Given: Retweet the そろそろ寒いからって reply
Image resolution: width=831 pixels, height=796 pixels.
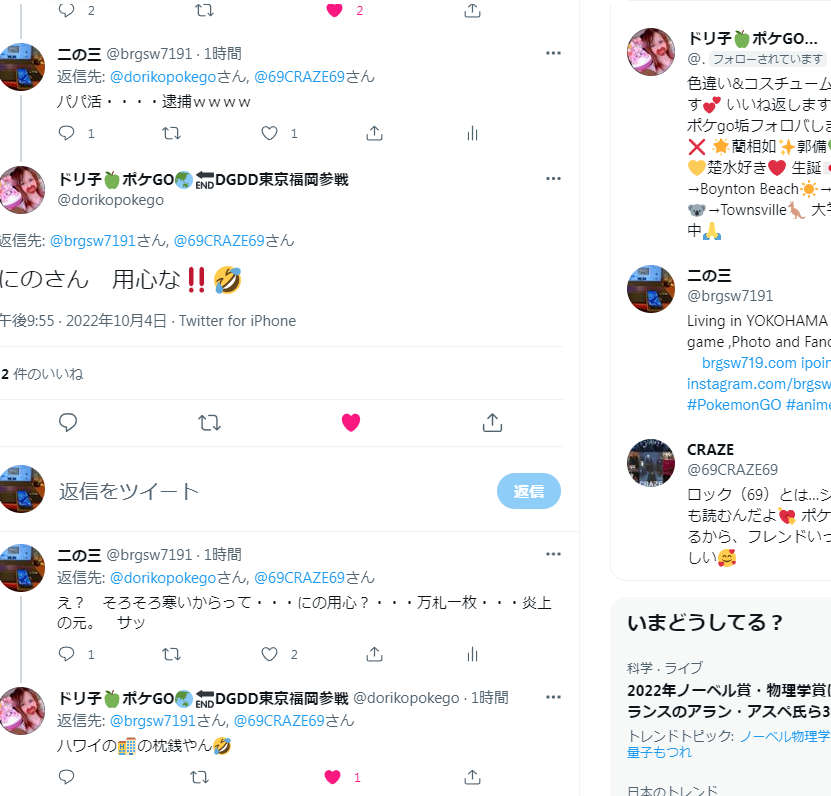Looking at the screenshot, I should coord(171,654).
